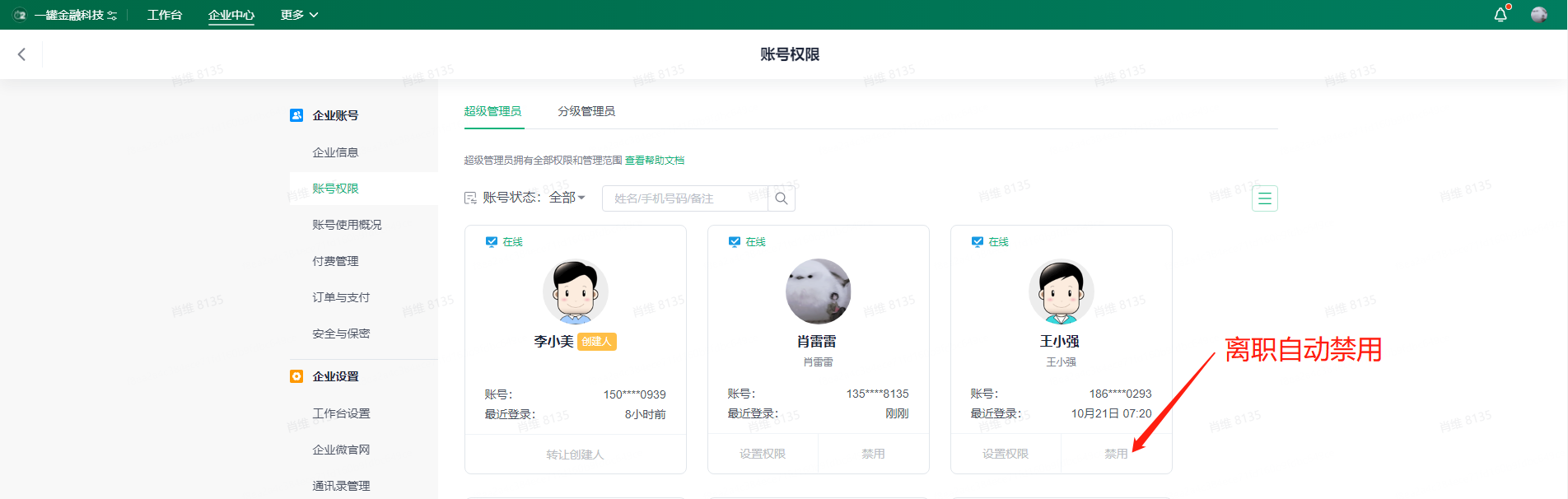The image size is (1568, 499).
Task: Click the notification bell icon
Action: (x=1500, y=15)
